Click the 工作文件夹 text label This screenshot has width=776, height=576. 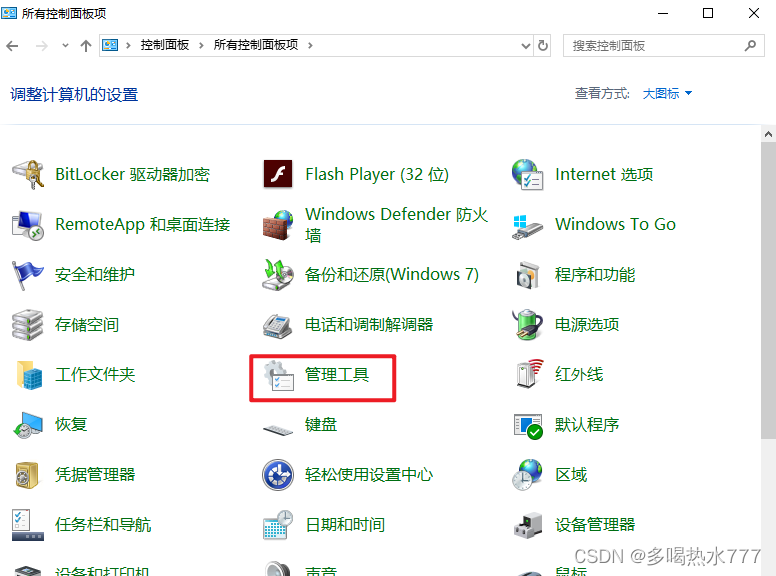[x=95, y=375]
